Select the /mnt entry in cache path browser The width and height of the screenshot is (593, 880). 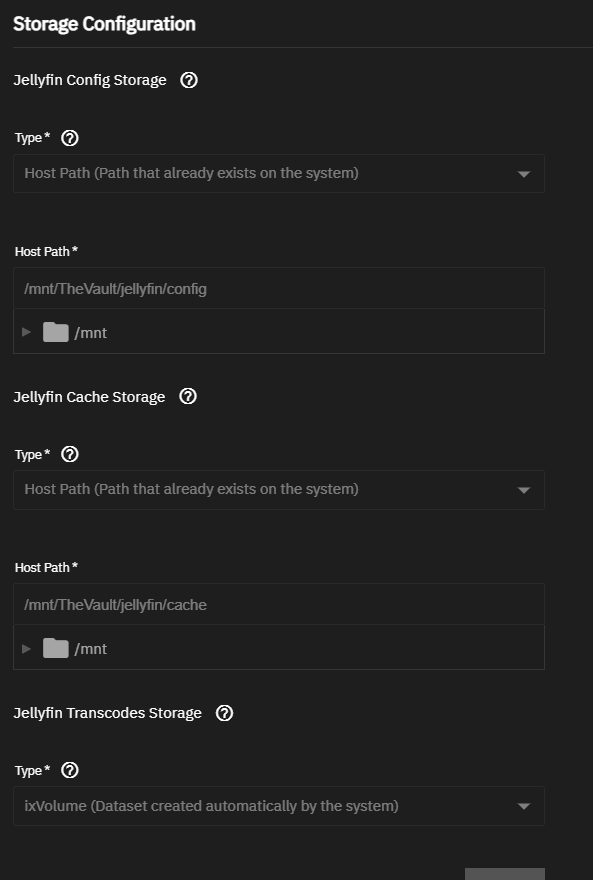[x=91, y=649]
